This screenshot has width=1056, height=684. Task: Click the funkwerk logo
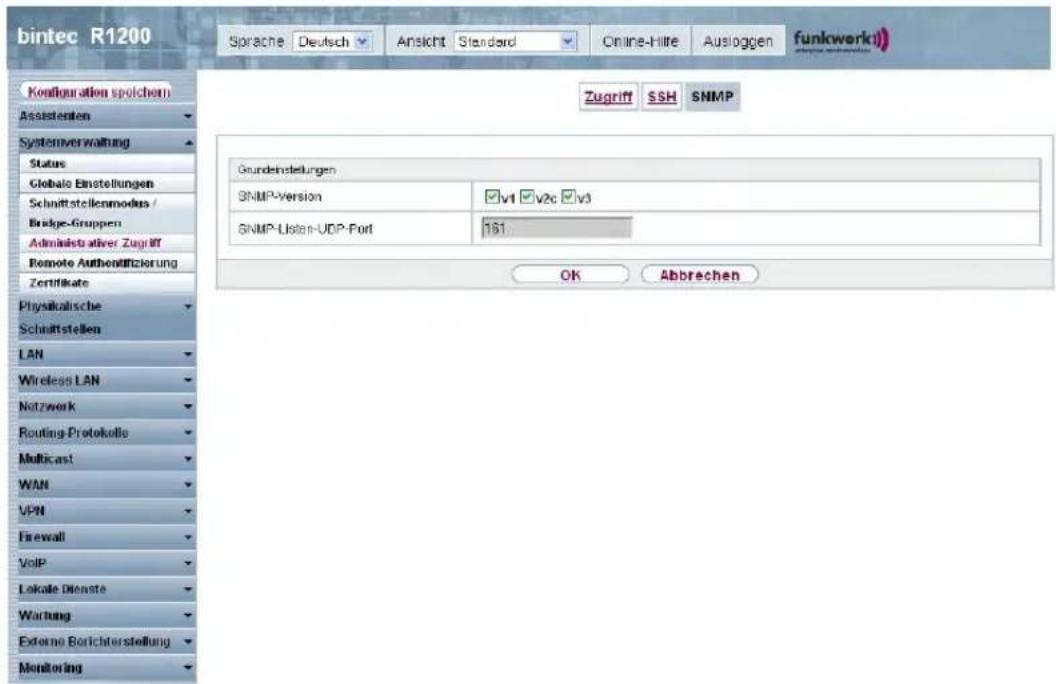(x=841, y=40)
